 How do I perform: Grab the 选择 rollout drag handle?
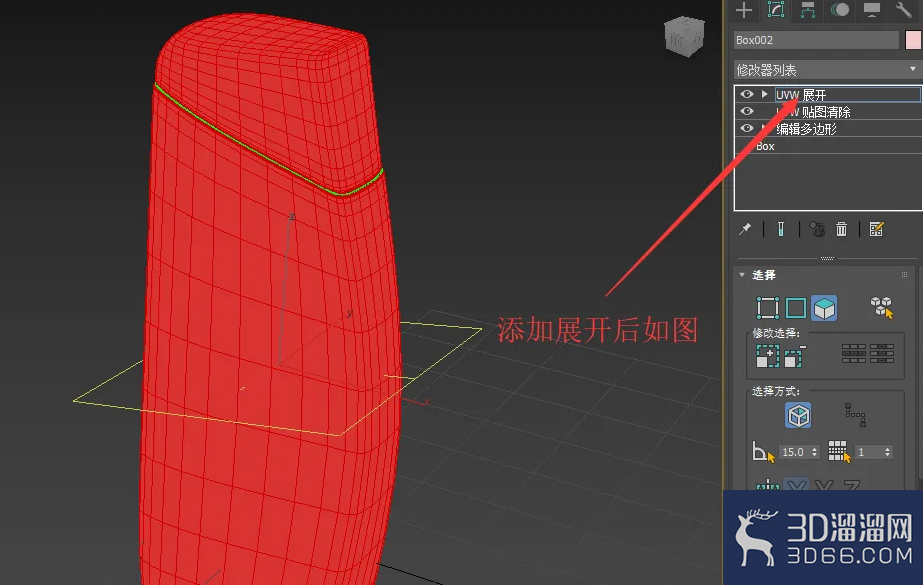[904, 275]
